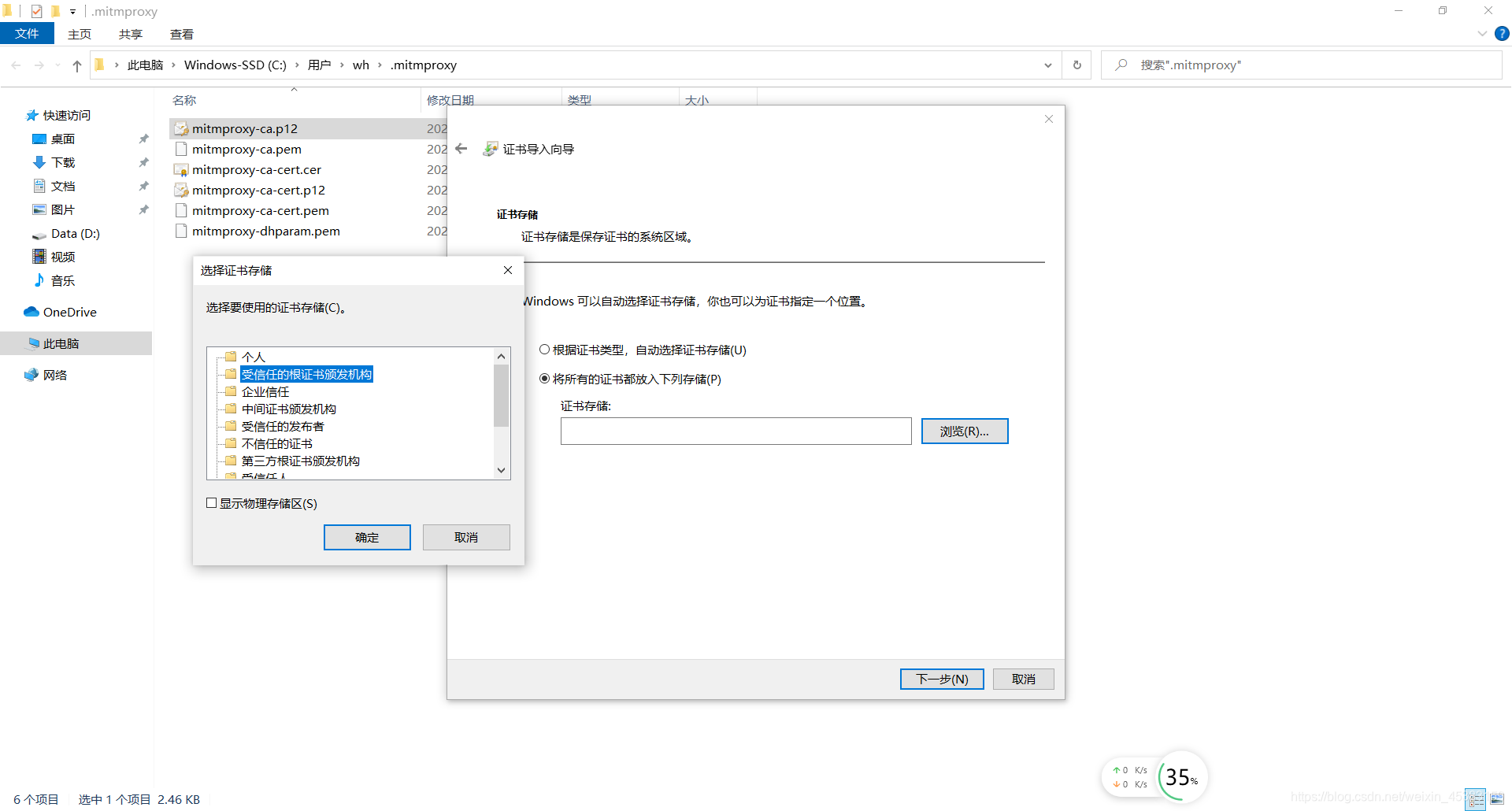The image size is (1512, 811).
Task: Click the back arrow in the certificate wizard
Action: click(461, 148)
